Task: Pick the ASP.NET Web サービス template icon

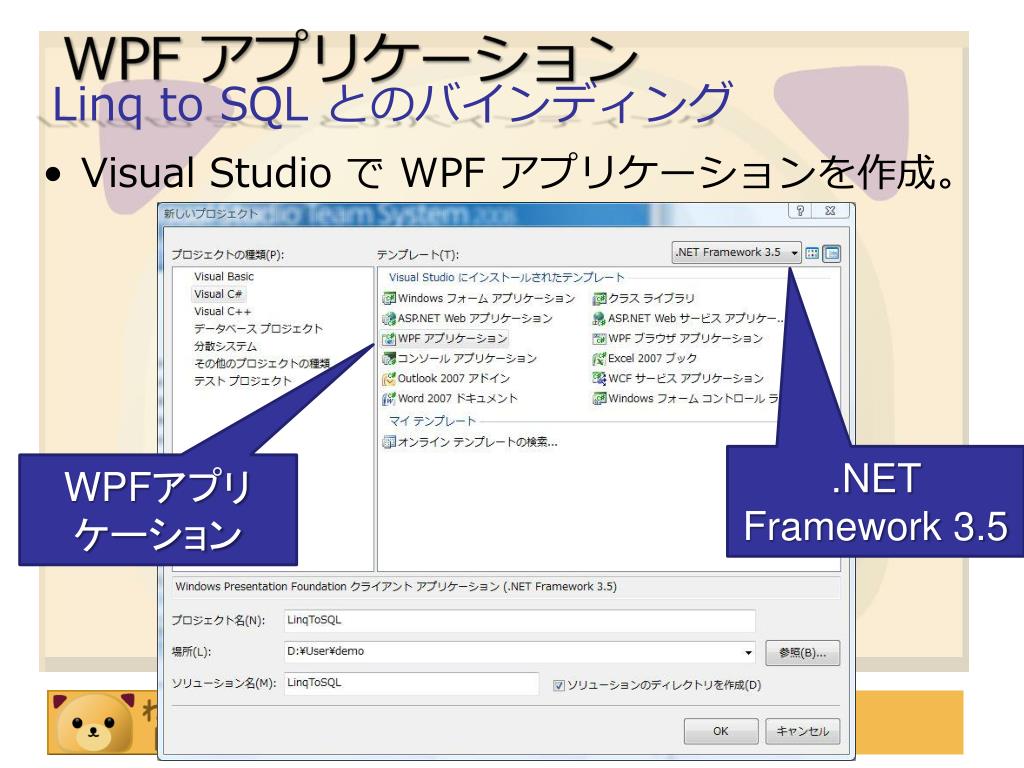Action: pos(599,319)
